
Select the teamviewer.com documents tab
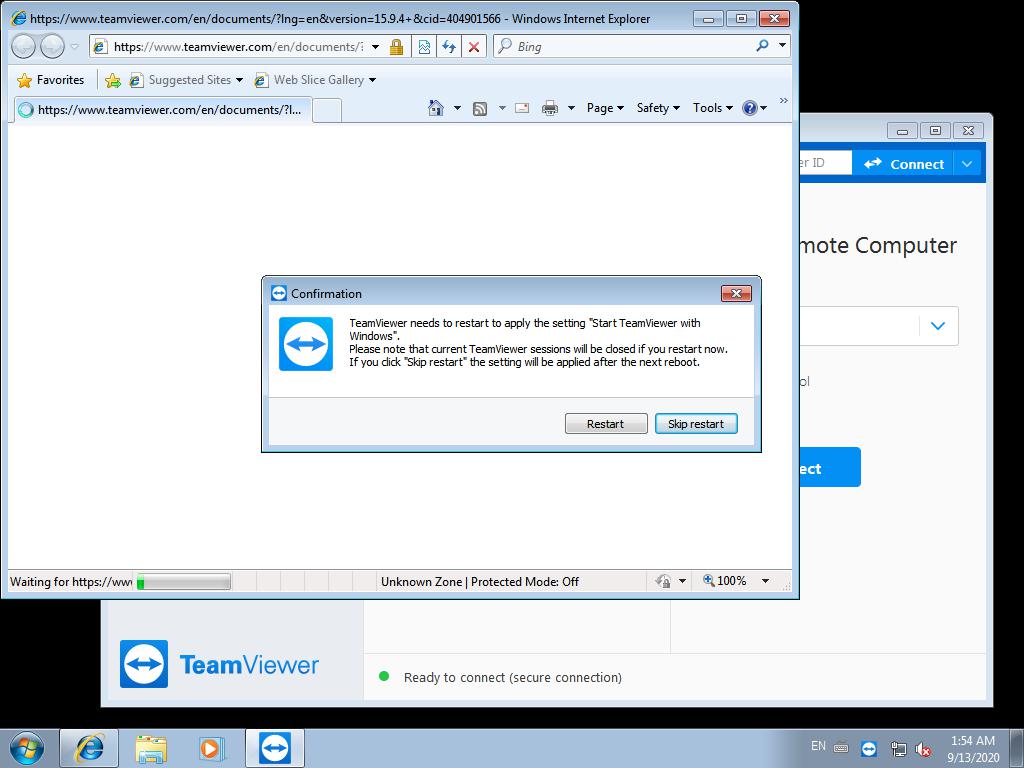pyautogui.click(x=163, y=110)
